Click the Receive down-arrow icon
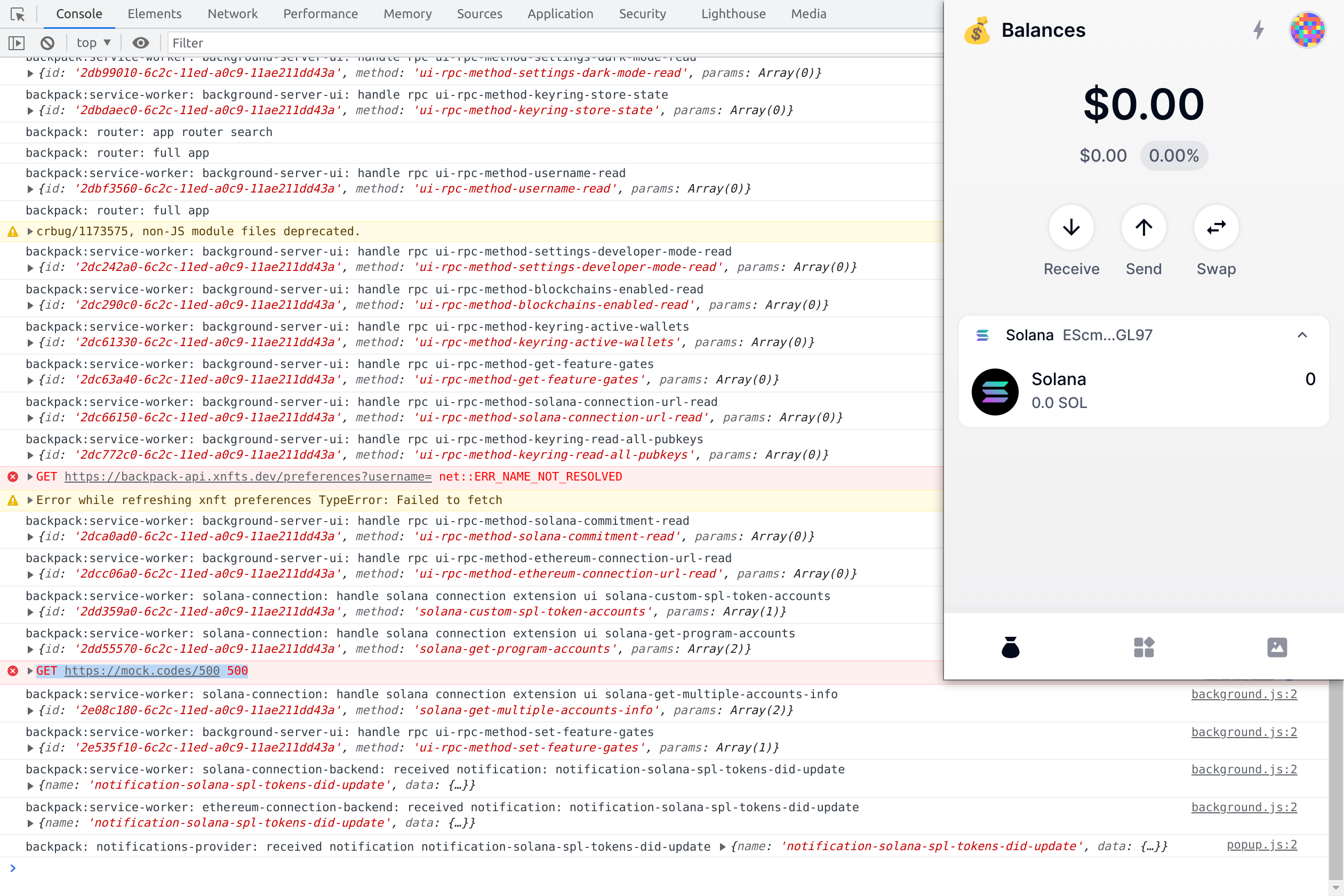 tap(1071, 227)
